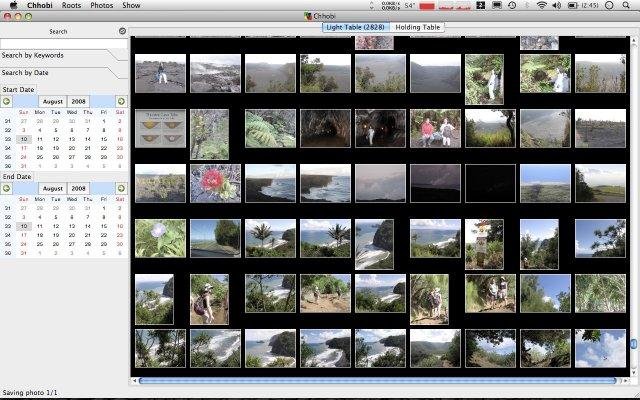Open the Chhobi application menu
640x400 pixels.
click(40, 5)
